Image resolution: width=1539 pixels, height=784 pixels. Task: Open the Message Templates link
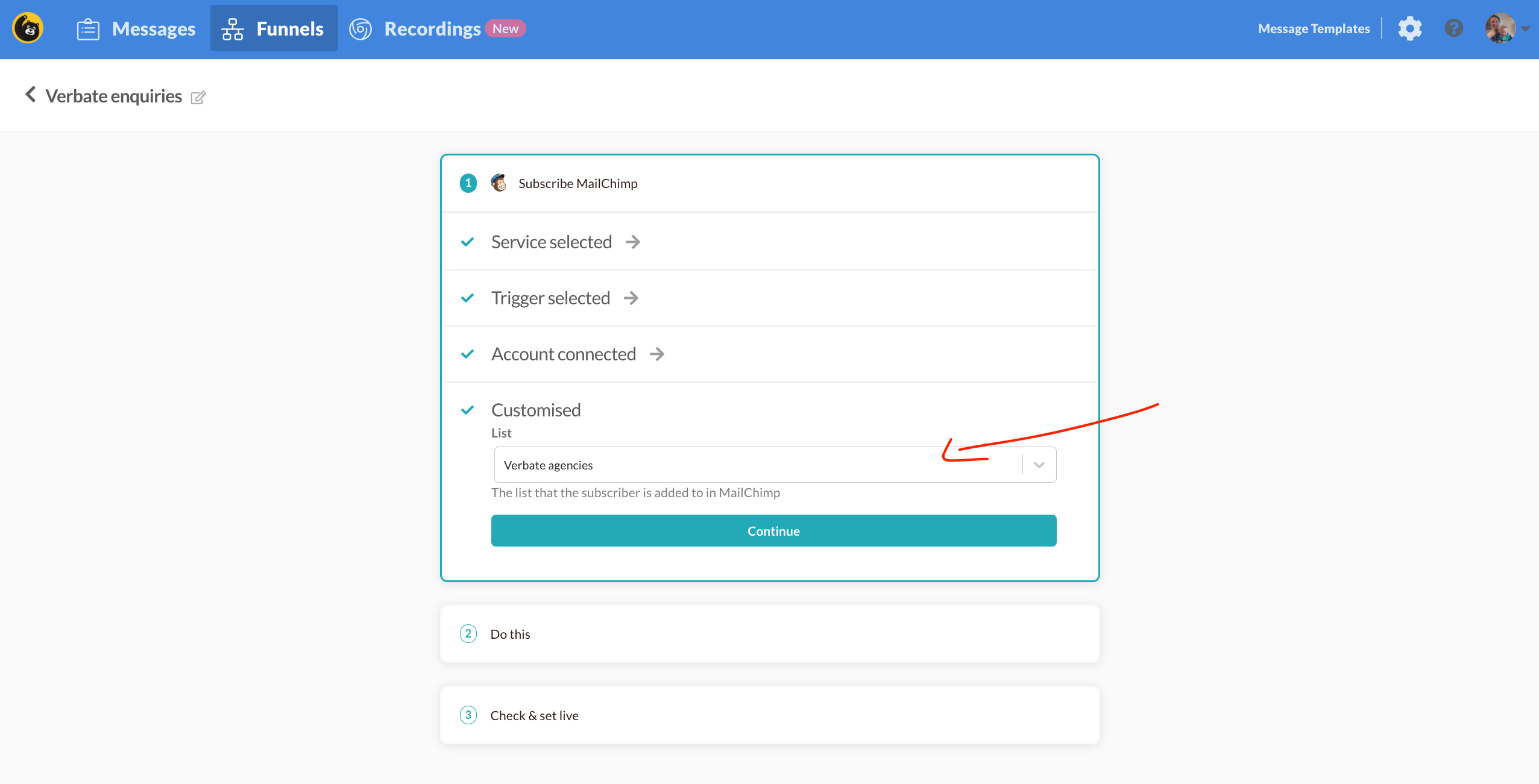coord(1314,29)
